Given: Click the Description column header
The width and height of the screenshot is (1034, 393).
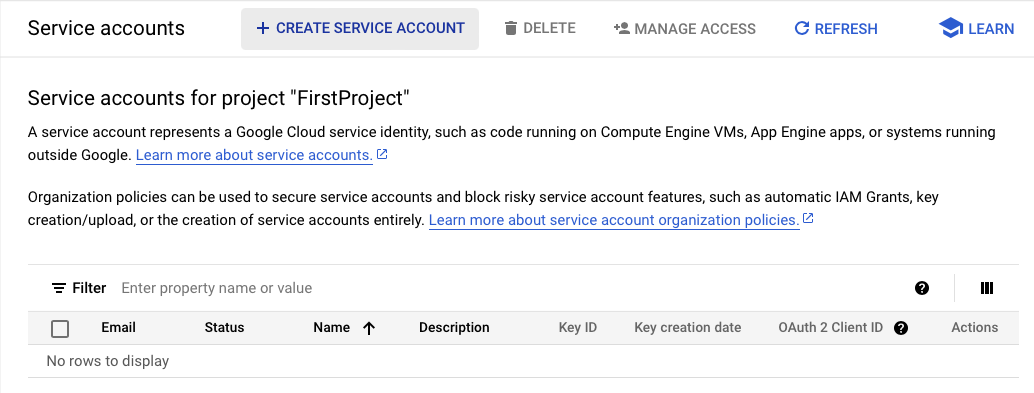Looking at the screenshot, I should pyautogui.click(x=454, y=327).
